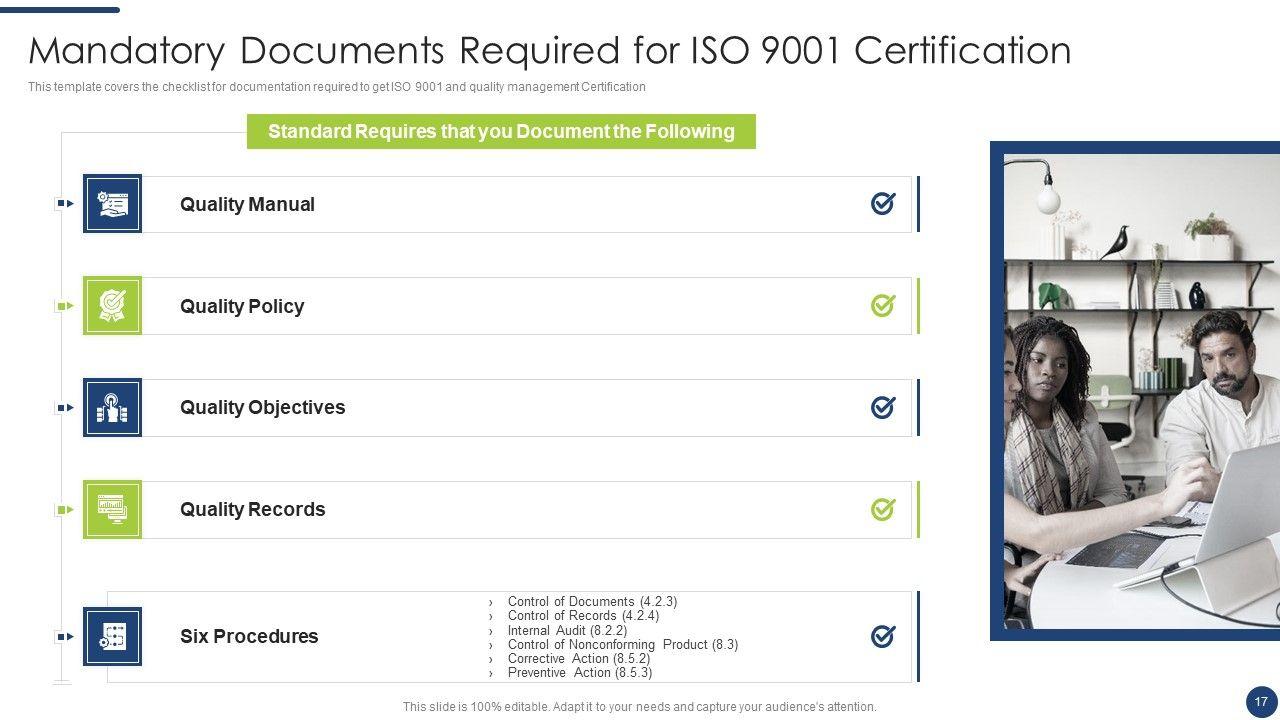Image resolution: width=1280 pixels, height=720 pixels.
Task: Click the arrow marker left of Quality Manual
Action: coord(65,204)
